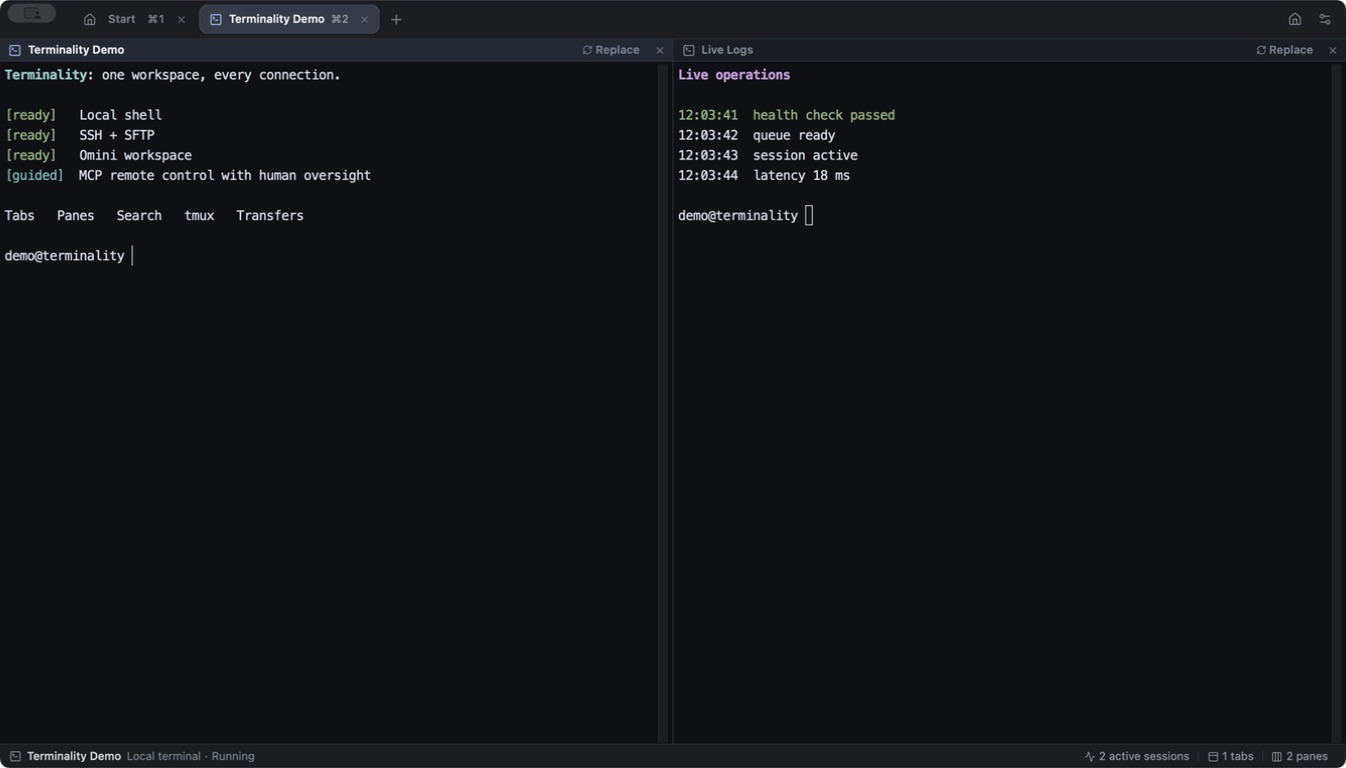Click the Live Logs pane header icon

point(688,50)
